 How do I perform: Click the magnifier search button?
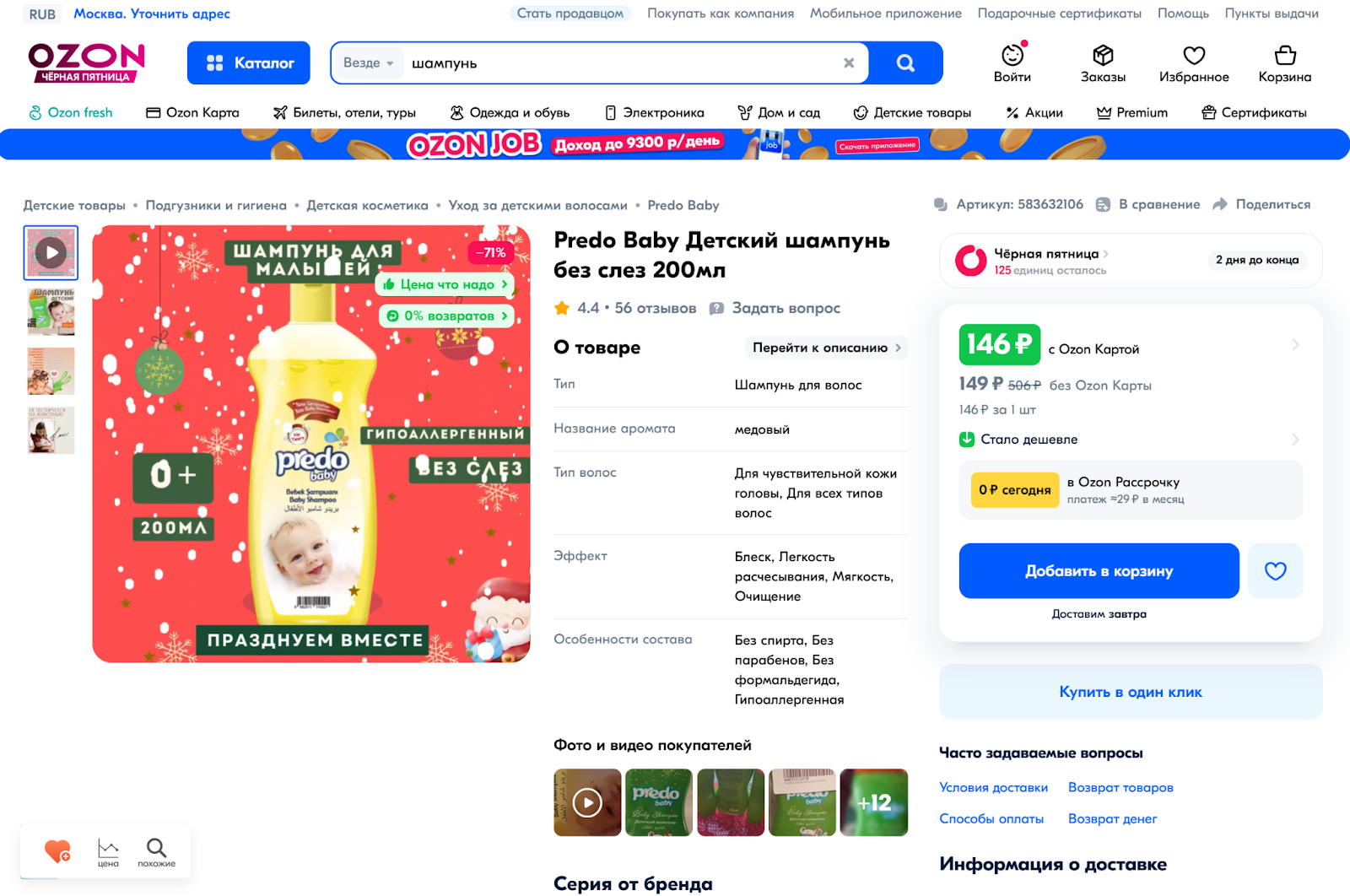[x=905, y=63]
